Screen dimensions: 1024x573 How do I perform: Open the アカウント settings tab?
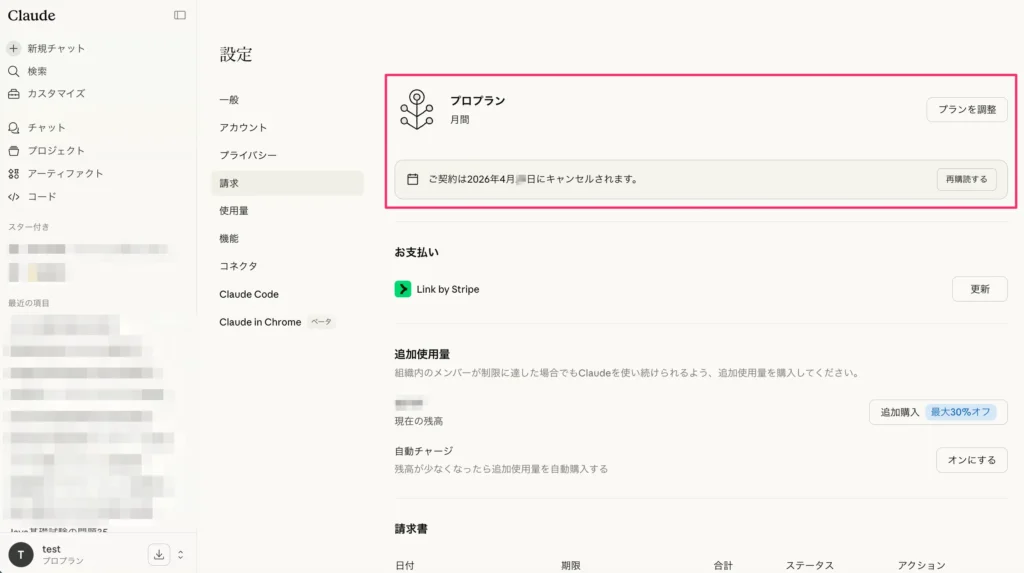[x=243, y=127]
